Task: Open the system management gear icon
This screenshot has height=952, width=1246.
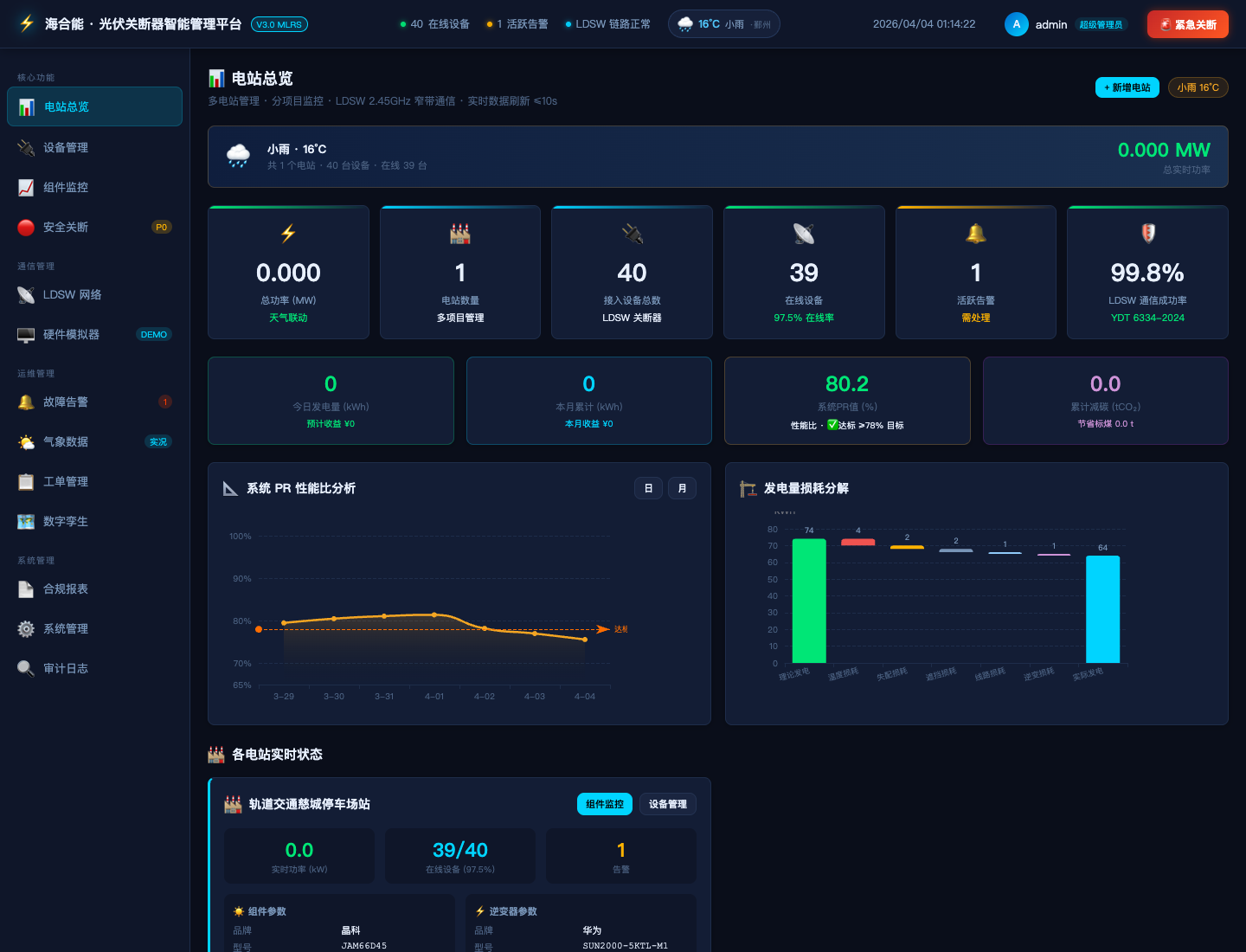Action: tap(26, 629)
